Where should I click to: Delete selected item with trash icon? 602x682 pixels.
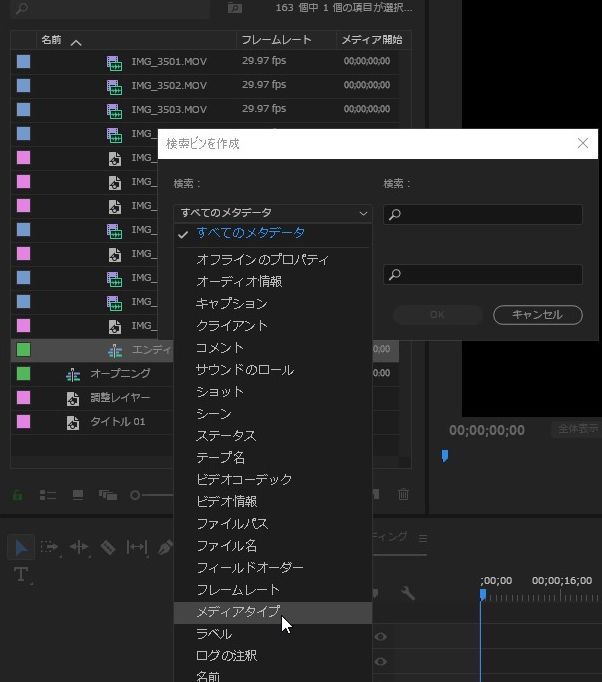[404, 494]
